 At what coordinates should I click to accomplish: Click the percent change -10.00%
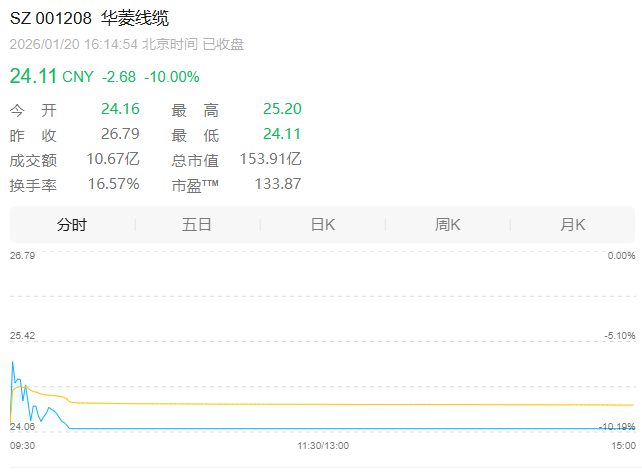coord(172,77)
